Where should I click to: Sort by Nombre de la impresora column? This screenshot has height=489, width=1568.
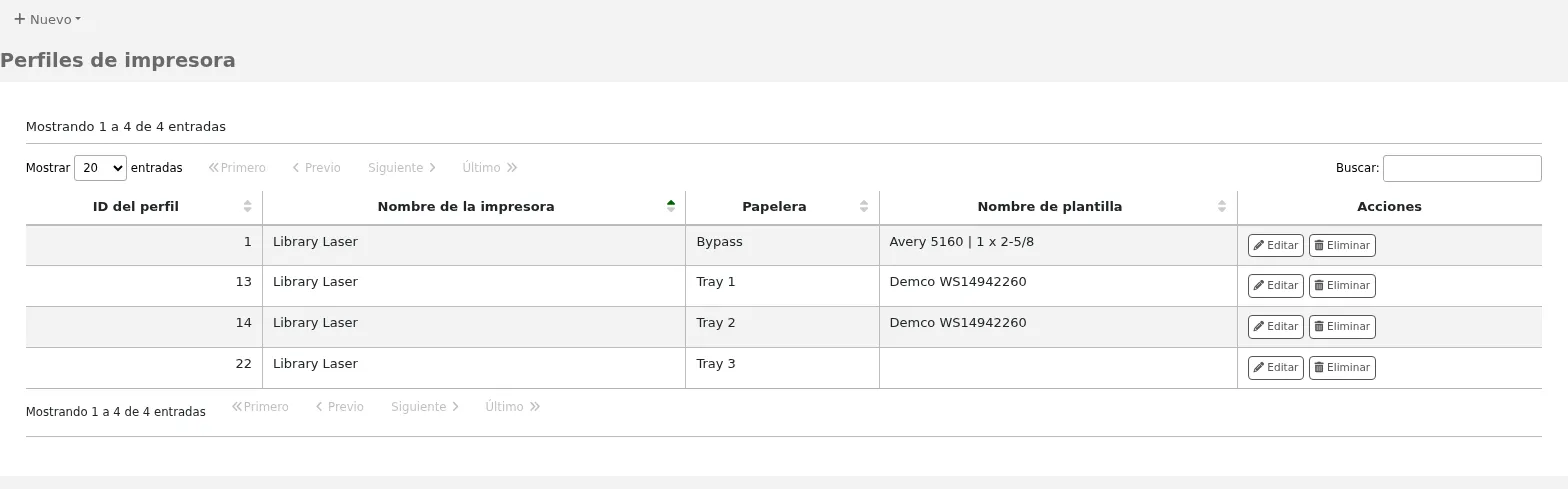474,207
